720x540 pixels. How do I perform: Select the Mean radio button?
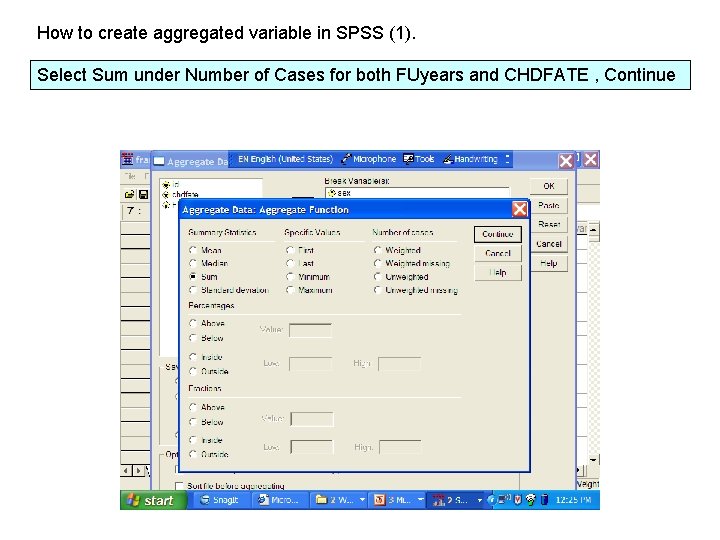point(193,250)
